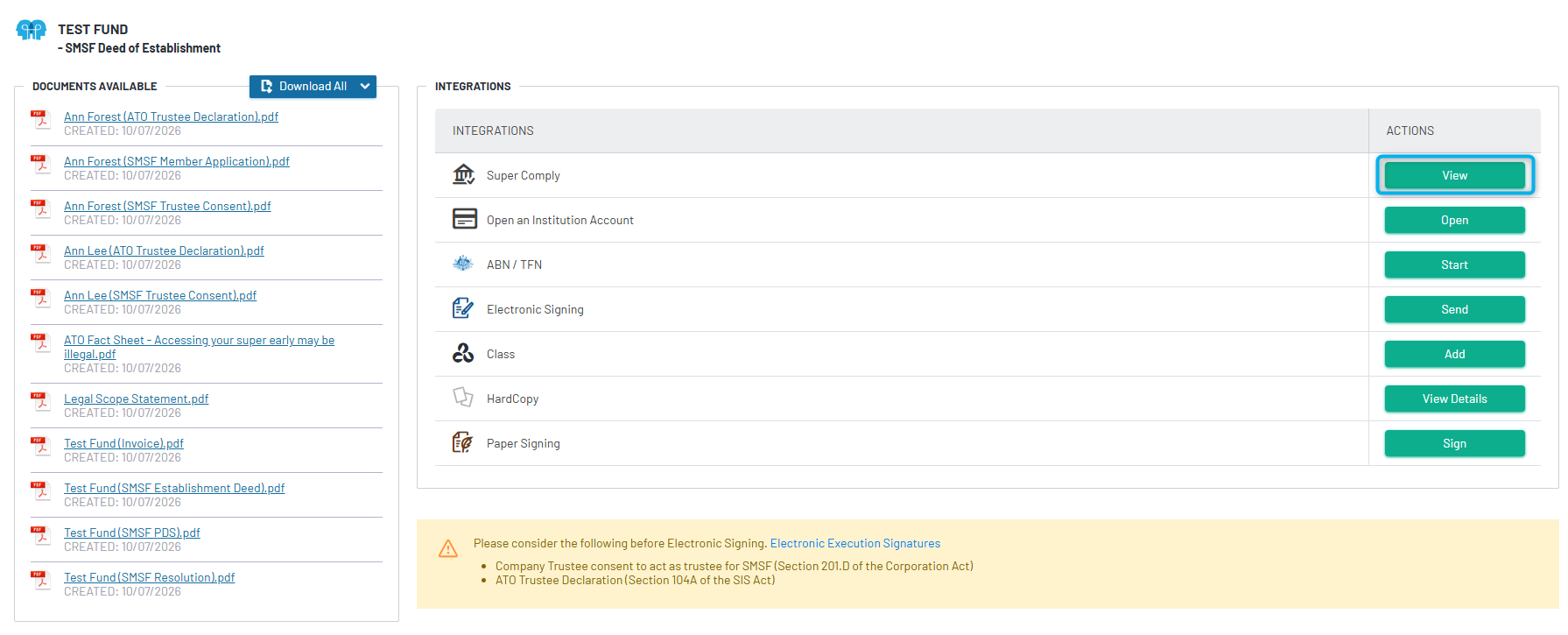Click the ABN / TFN government crest icon
Viewport: 1568px width, 635px height.
[x=463, y=264]
